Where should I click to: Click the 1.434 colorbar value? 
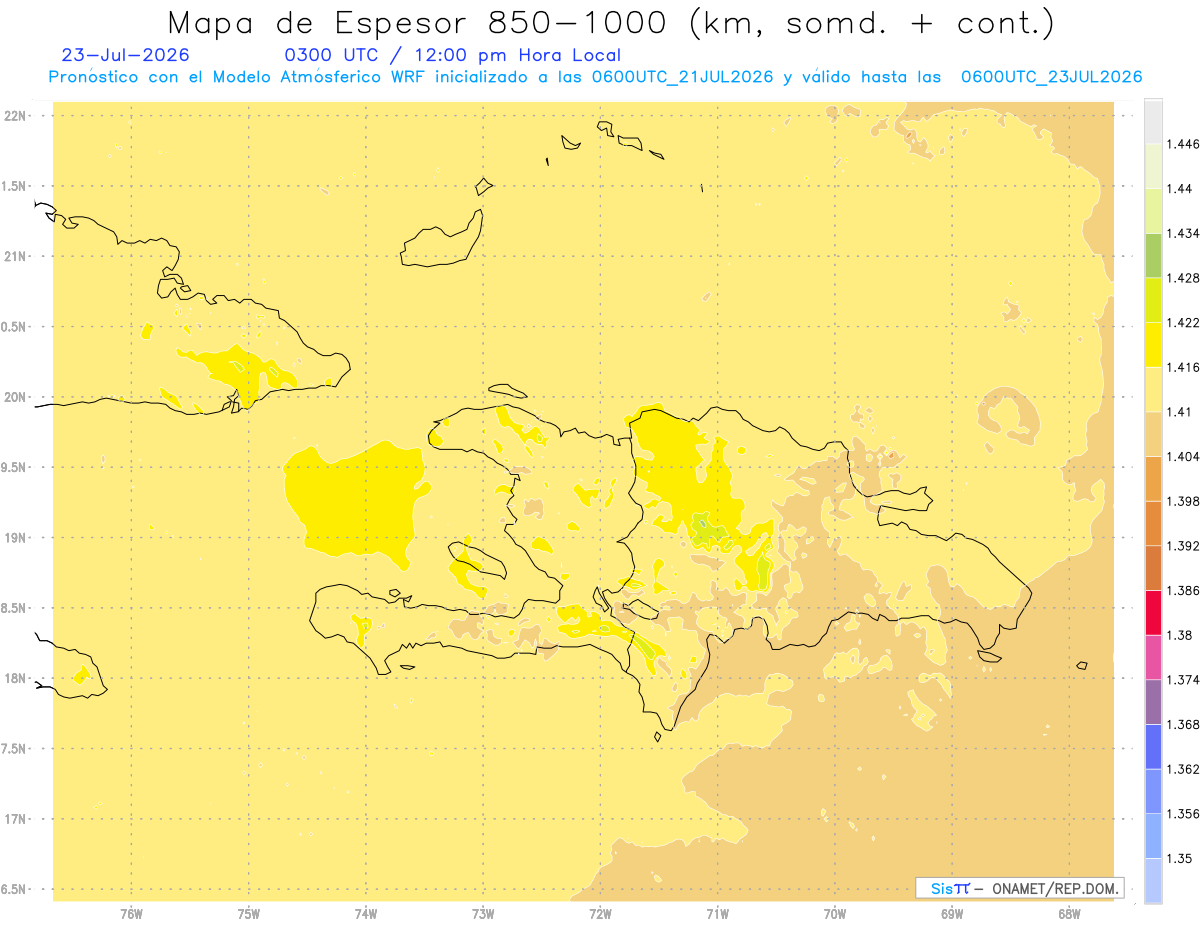tap(1182, 233)
